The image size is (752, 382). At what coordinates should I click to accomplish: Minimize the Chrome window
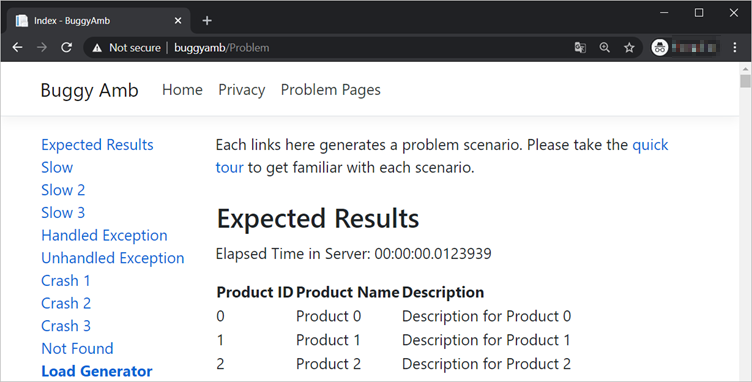pyautogui.click(x=664, y=13)
